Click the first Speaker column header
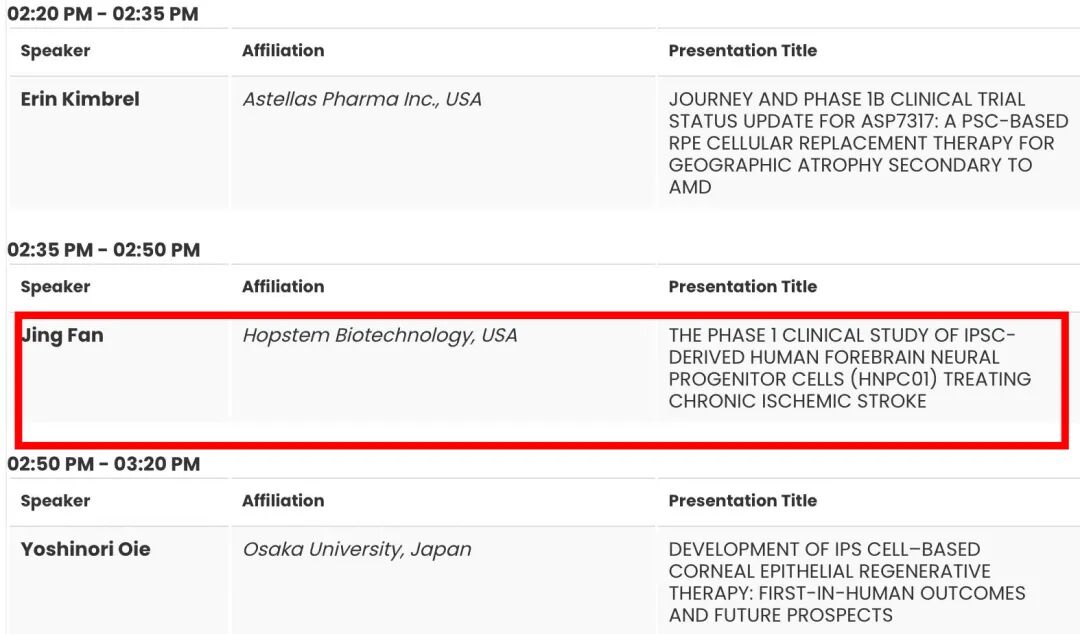Screen dimensions: 1080x634 point(55,50)
